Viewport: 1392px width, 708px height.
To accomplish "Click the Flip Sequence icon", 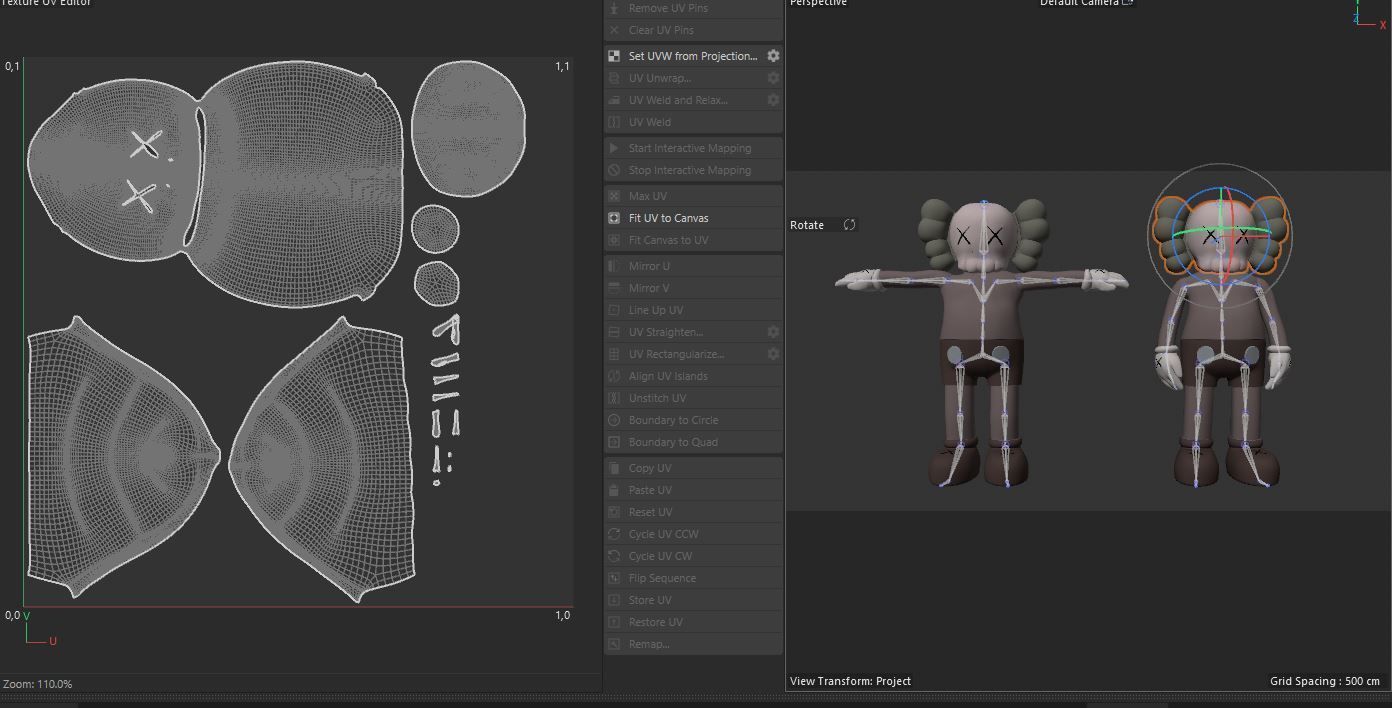I will coord(614,578).
